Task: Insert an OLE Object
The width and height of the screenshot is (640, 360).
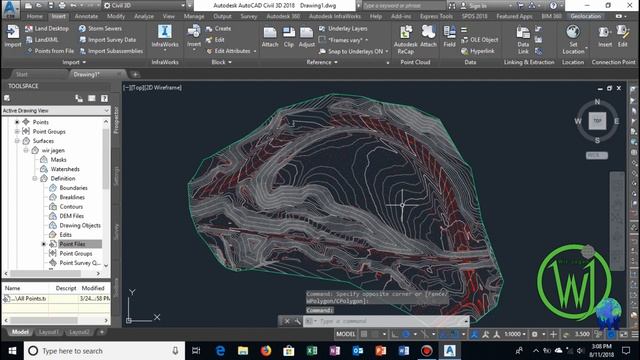Action: point(480,40)
